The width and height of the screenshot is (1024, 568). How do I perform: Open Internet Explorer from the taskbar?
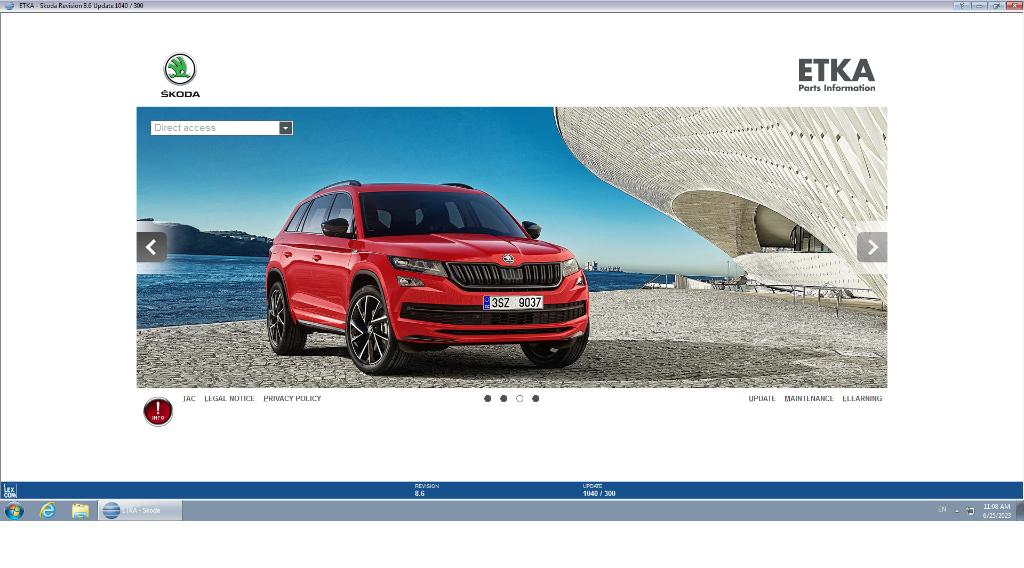pyautogui.click(x=47, y=510)
